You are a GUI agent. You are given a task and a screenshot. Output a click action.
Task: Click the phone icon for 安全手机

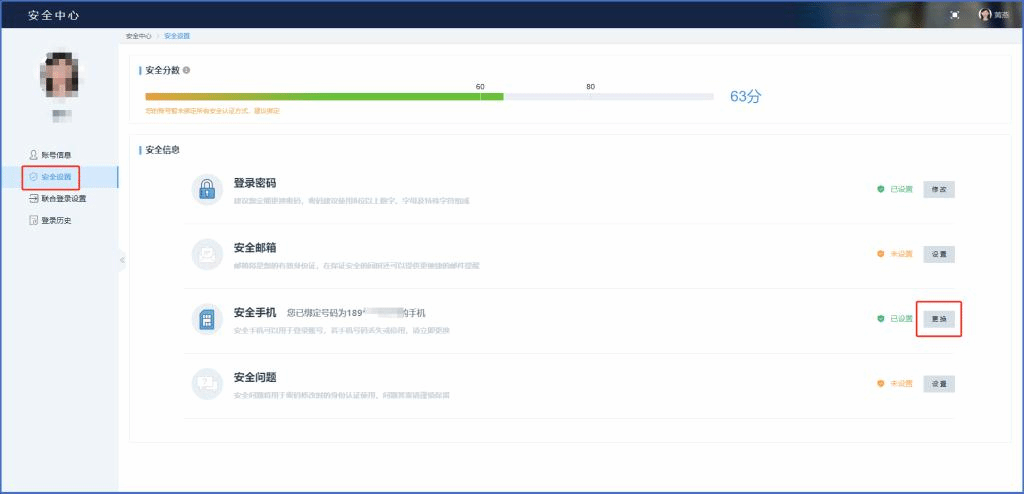pos(207,318)
